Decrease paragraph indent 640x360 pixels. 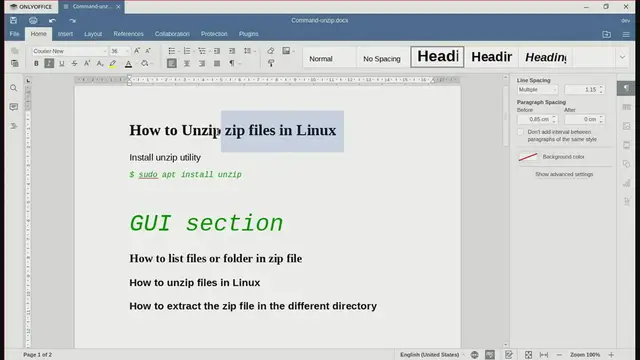[x=217, y=51]
